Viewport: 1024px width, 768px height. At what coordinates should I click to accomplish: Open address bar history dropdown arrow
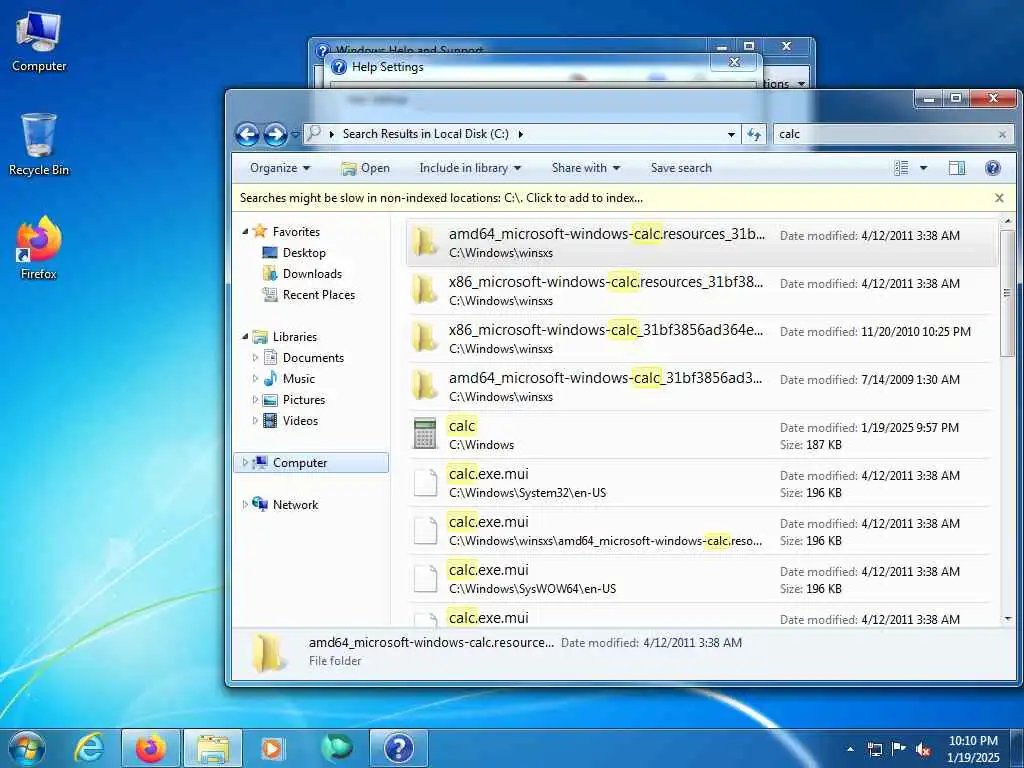click(731, 135)
